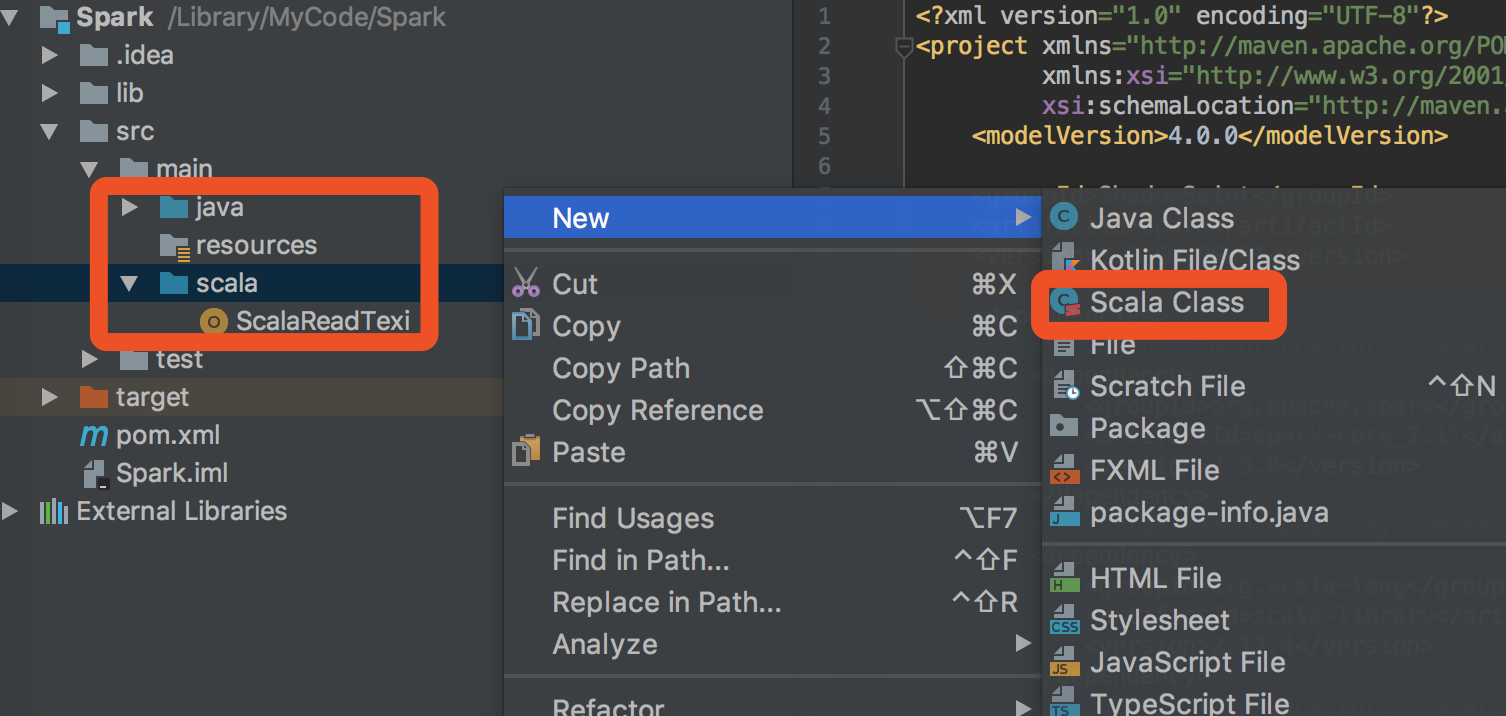Choose Copy Reference in context menu
1506x716 pixels.
click(x=771, y=410)
